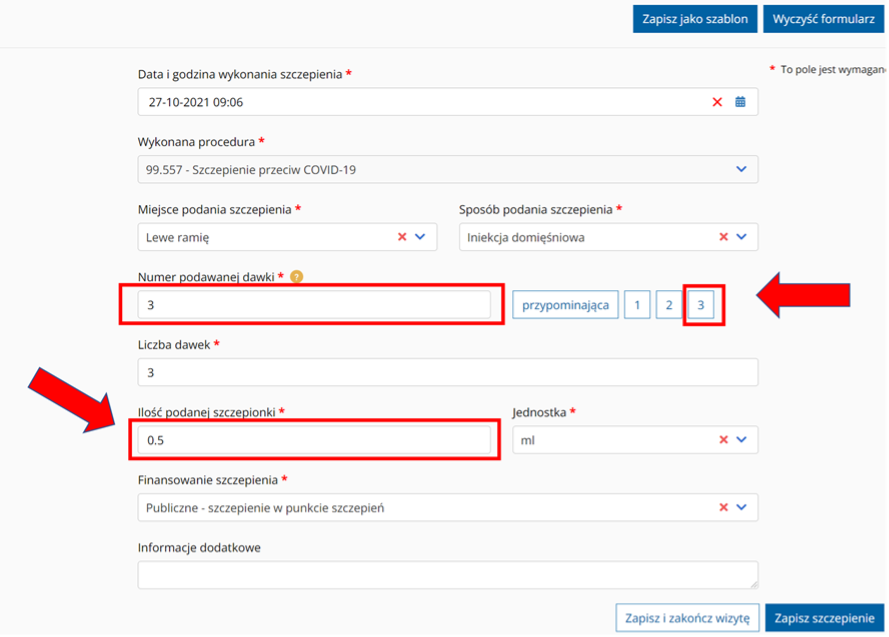Clear the Lewe ramię selection
The image size is (889, 637).
point(402,237)
